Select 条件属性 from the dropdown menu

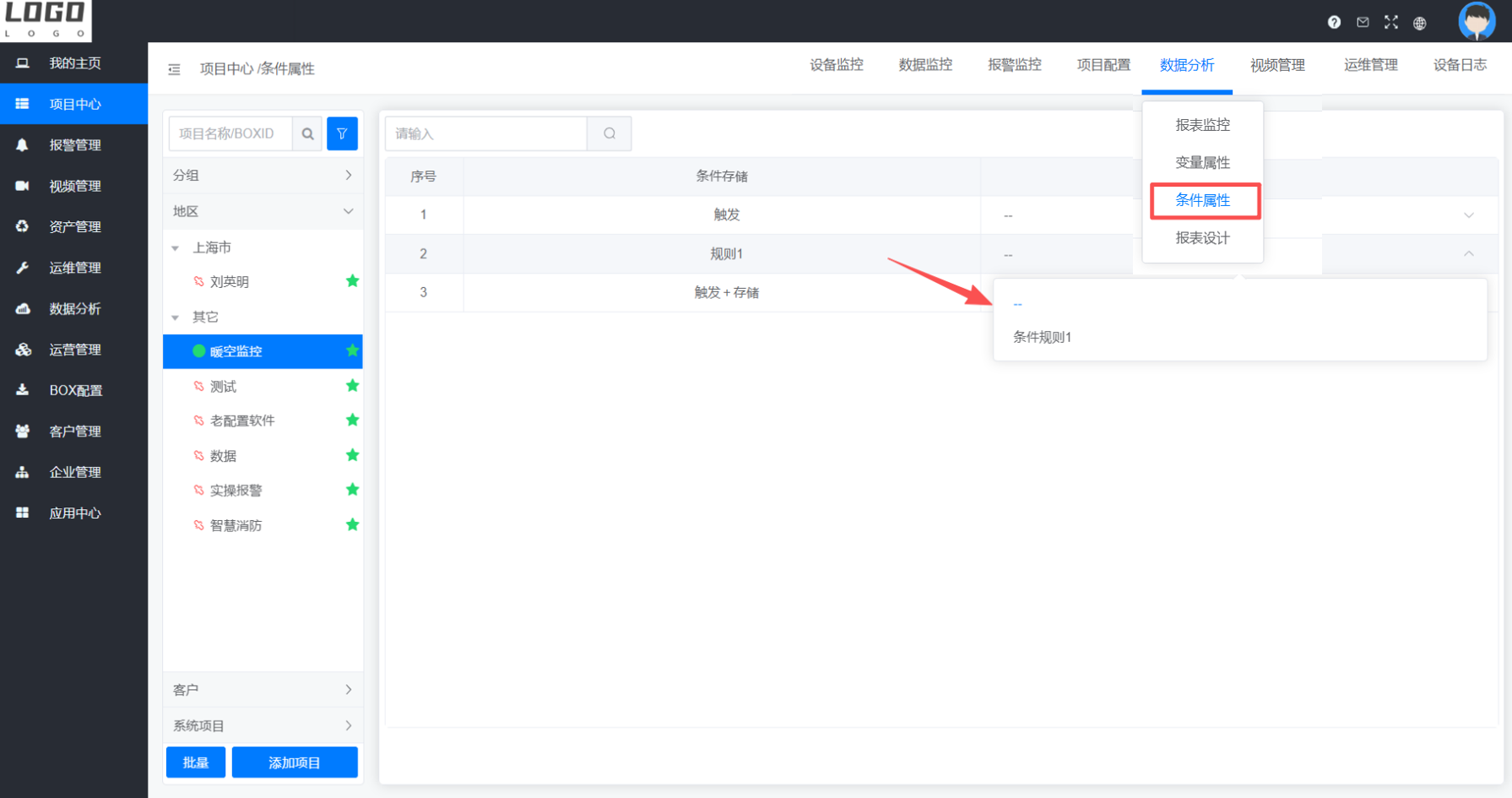(x=1203, y=200)
